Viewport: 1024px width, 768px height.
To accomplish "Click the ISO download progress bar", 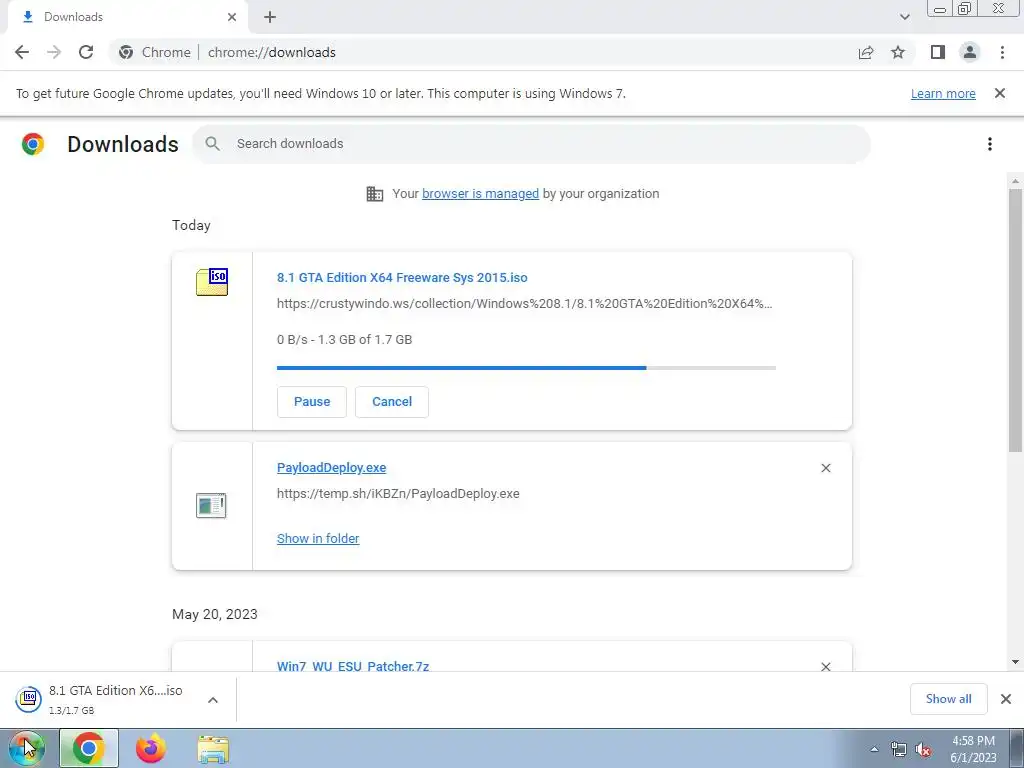I will pyautogui.click(x=526, y=368).
